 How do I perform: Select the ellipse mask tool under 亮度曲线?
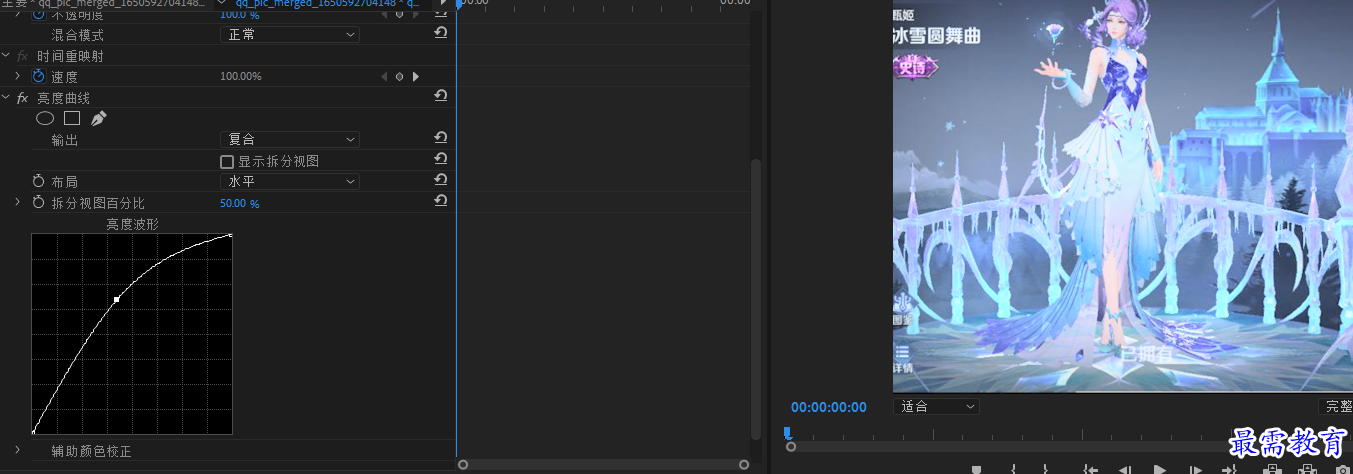click(45, 118)
